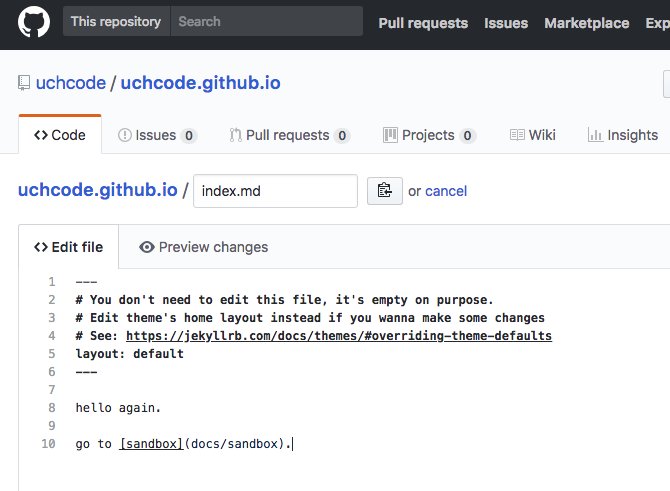The width and height of the screenshot is (670, 491).
Task: Open the uchcode owner link
Action: pos(71,83)
